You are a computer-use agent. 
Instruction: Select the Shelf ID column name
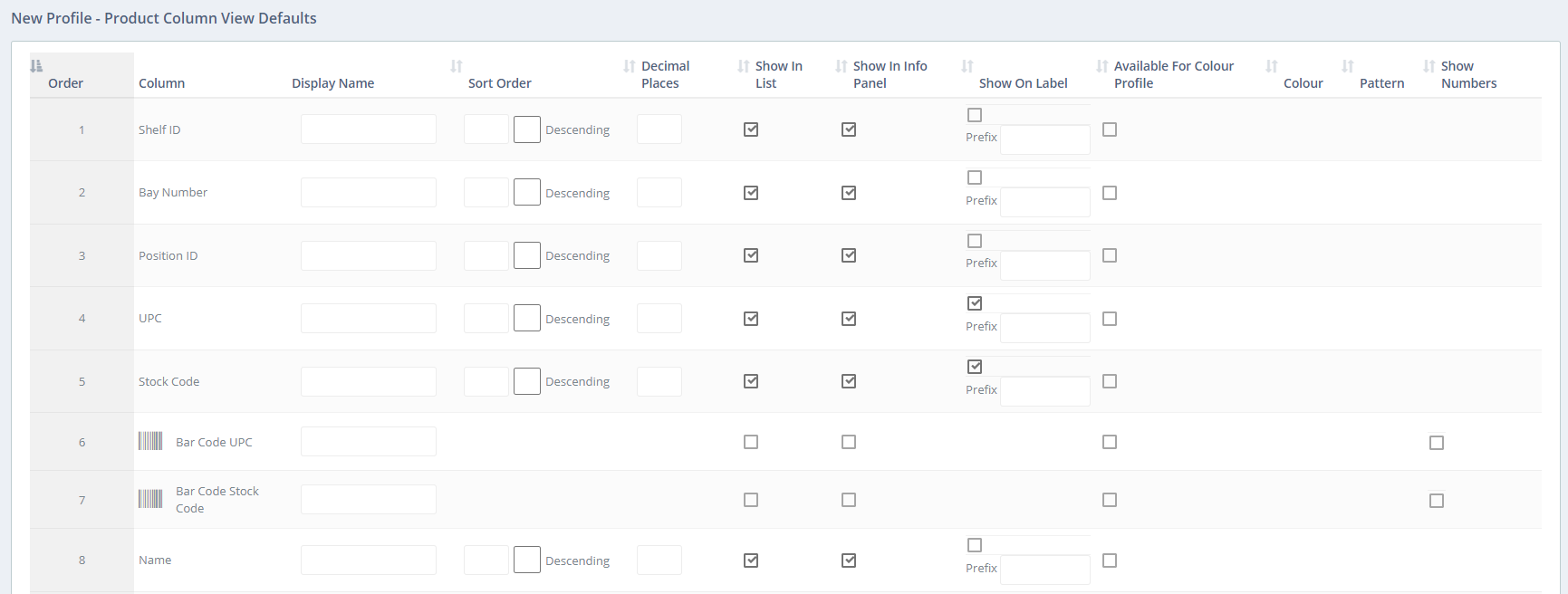pos(159,129)
